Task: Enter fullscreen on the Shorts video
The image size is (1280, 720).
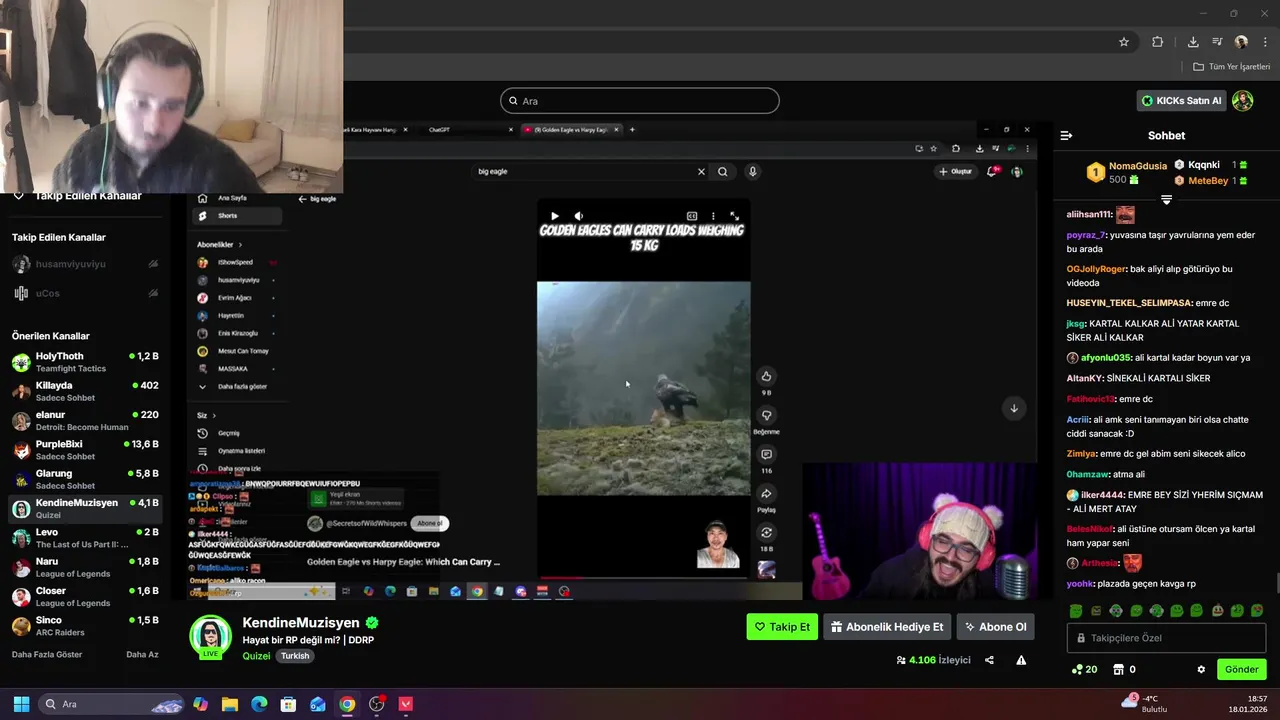Action: click(734, 216)
